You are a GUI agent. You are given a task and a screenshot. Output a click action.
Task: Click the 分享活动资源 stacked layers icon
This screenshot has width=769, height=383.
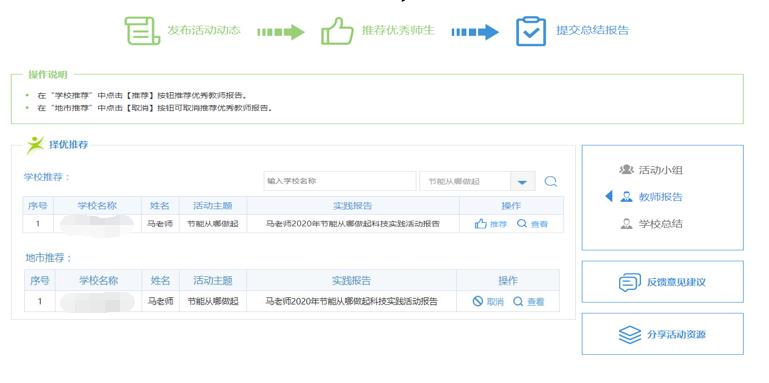pos(630,335)
